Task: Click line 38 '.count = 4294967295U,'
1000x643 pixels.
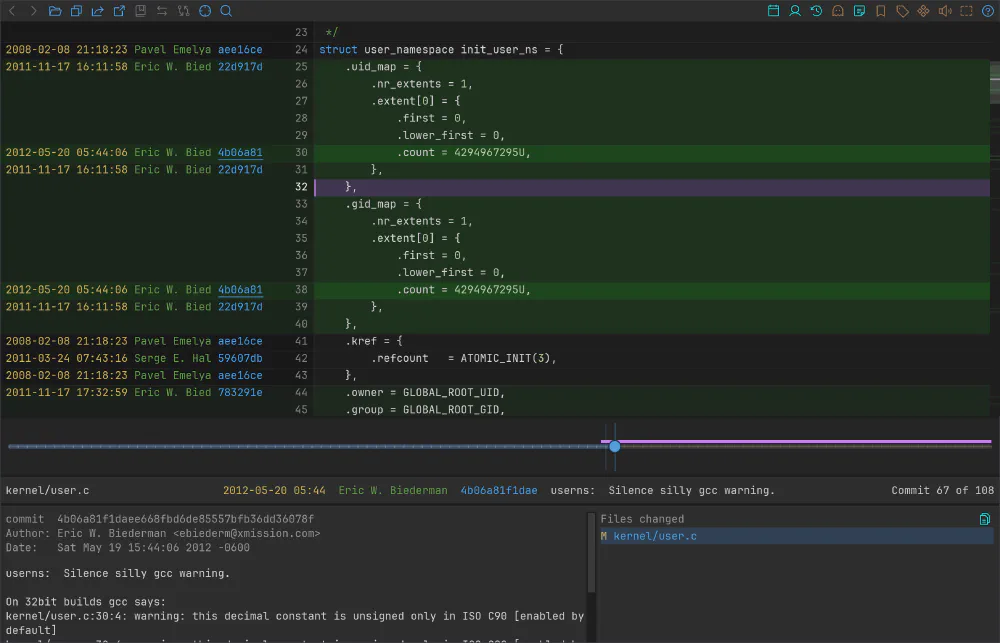Action: click(464, 290)
